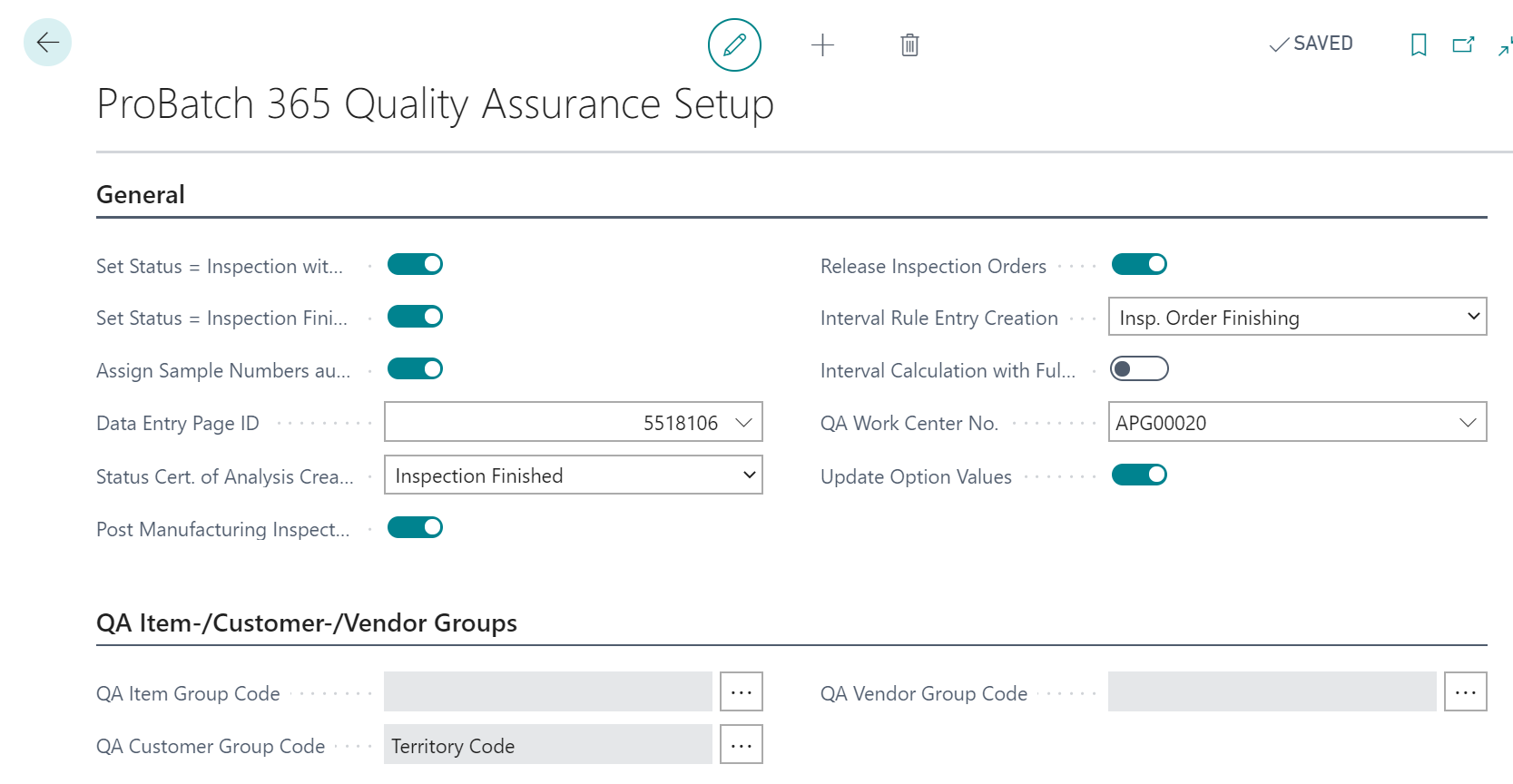Click Interval Rule Entry Creation label
This screenshot has height=784, width=1513.
point(939,318)
